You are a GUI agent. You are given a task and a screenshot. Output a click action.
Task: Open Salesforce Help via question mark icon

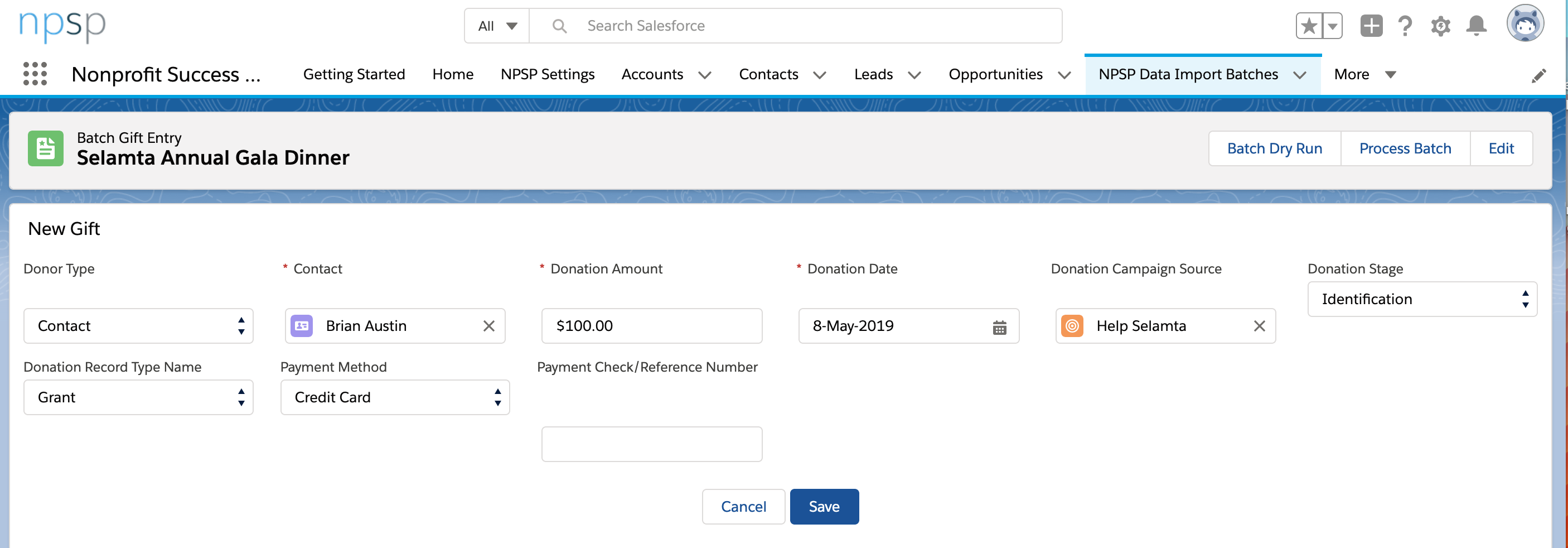tap(1406, 25)
